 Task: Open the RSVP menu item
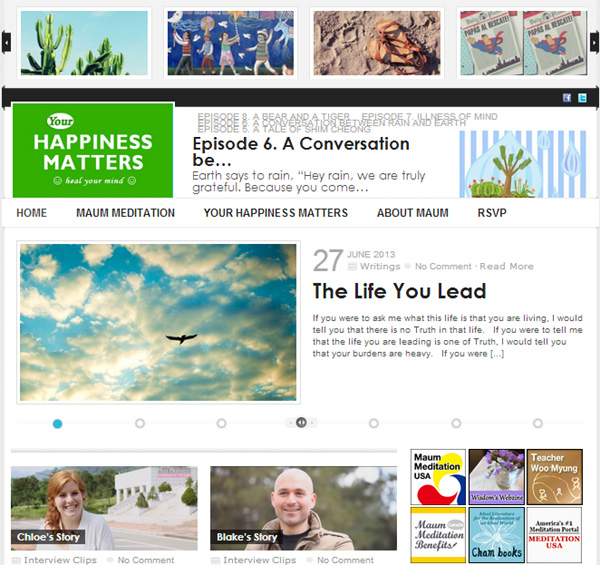[x=492, y=213]
